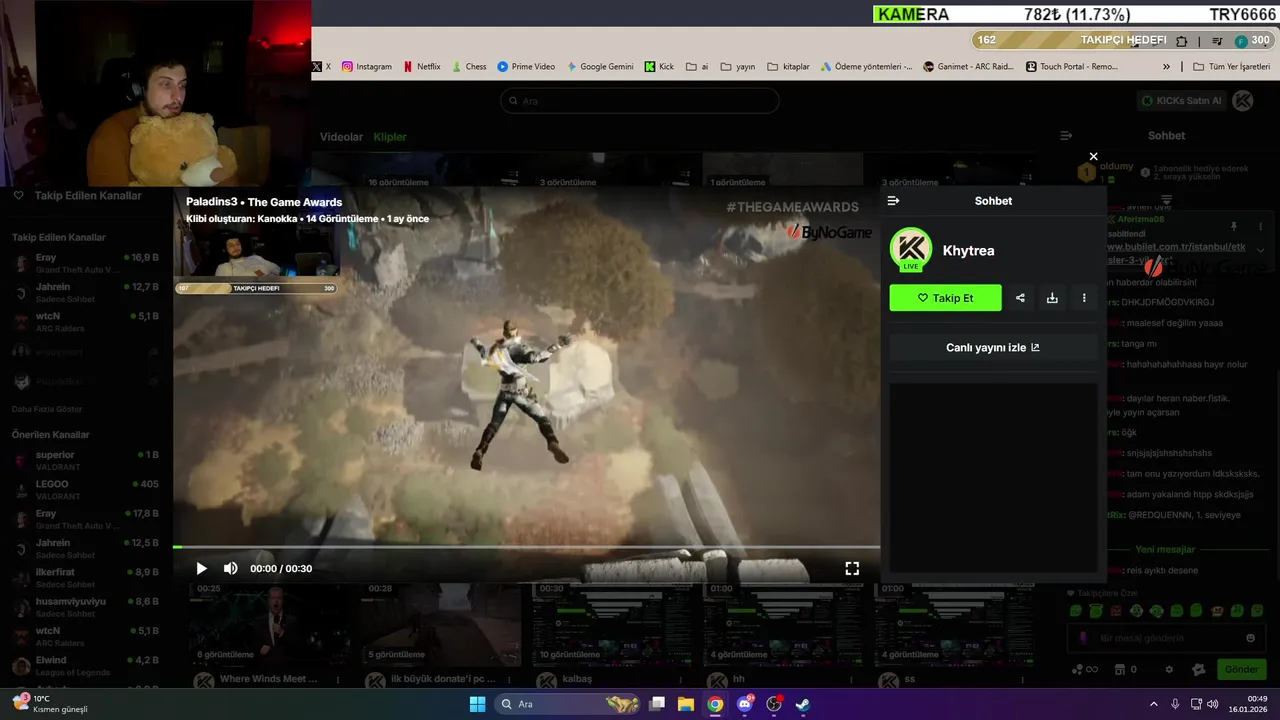Screen dimensions: 1280x720
Task: Click Daha Fazla Göster
Action: click(47, 409)
